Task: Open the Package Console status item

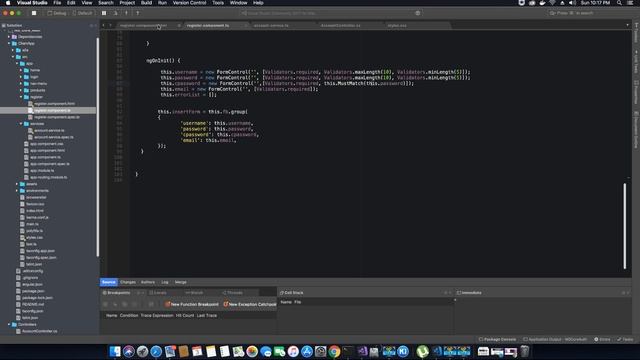Action: (498, 340)
